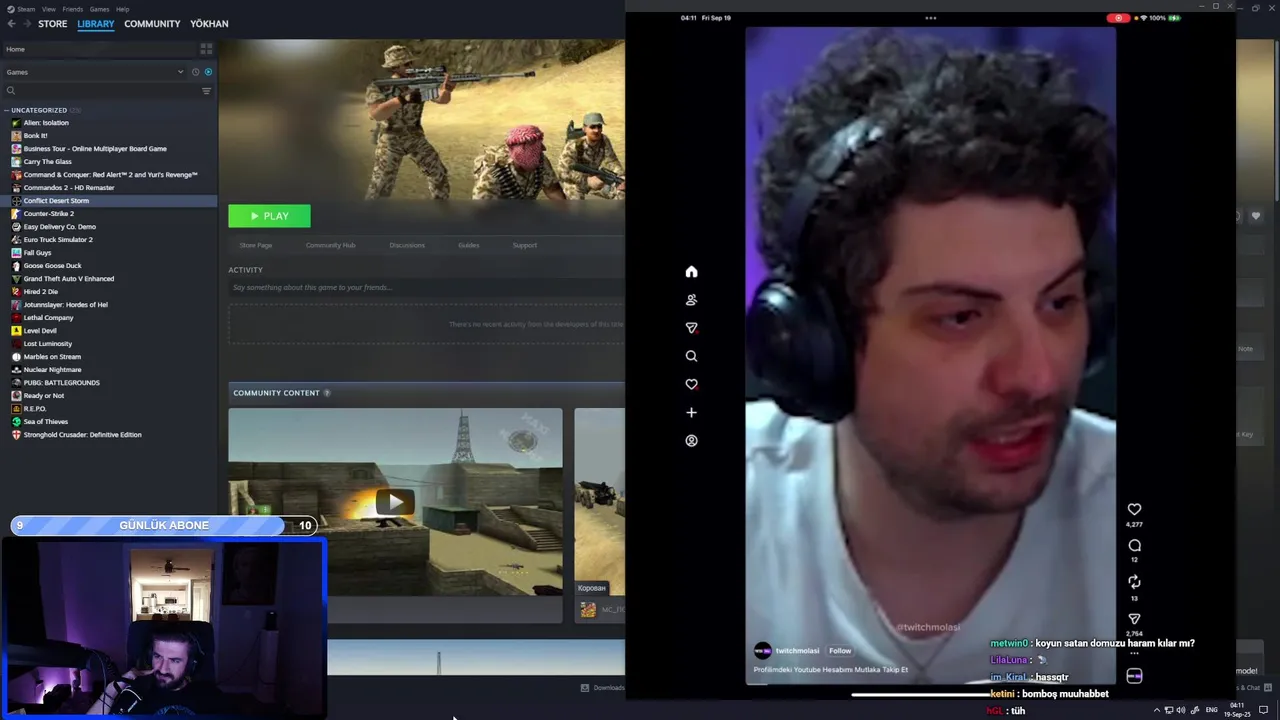Collapse the UNCATEGORIZED games group
The height and width of the screenshot is (720, 1280).
(x=7, y=110)
